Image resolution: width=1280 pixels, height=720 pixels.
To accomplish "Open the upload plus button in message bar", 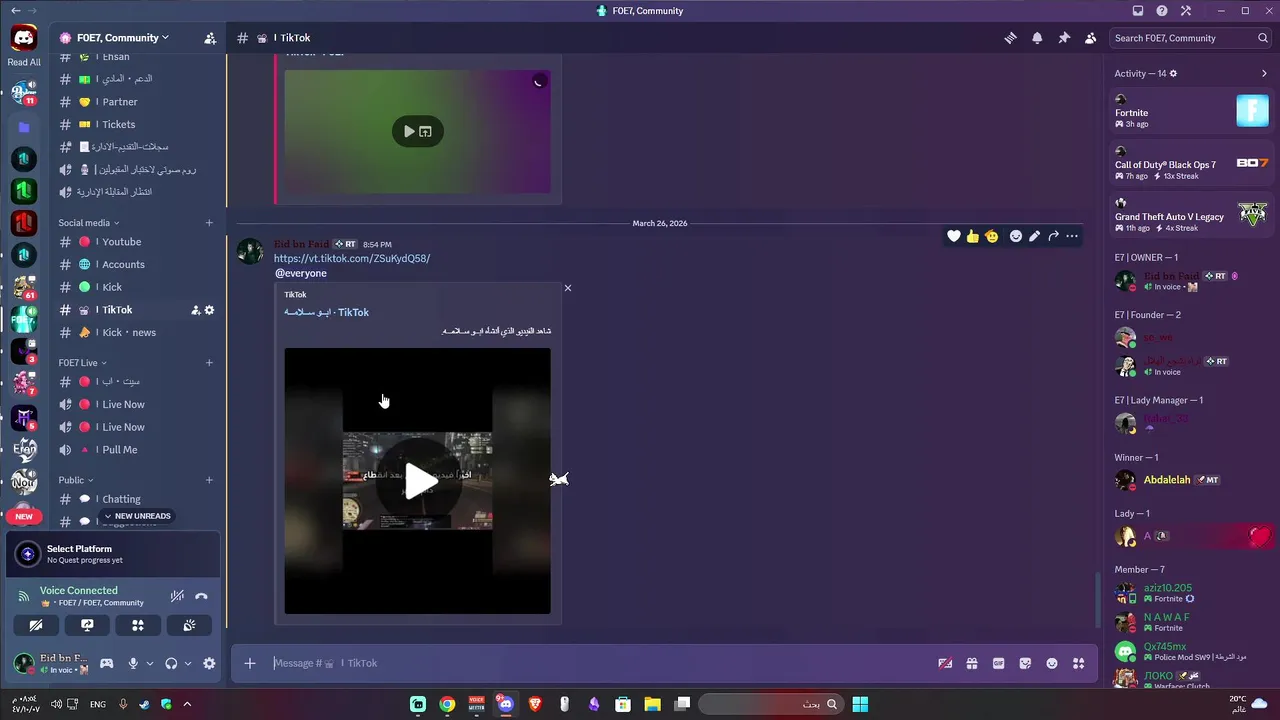I will (x=250, y=663).
